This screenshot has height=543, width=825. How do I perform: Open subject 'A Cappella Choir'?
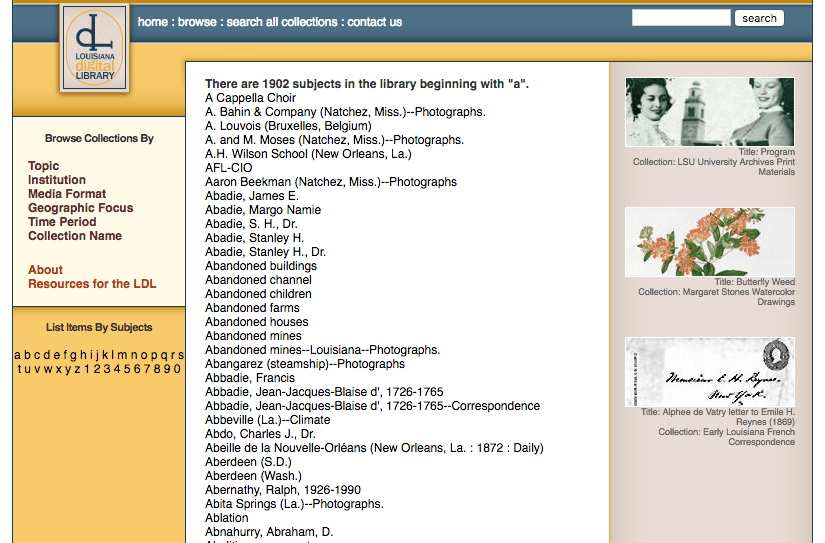250,98
